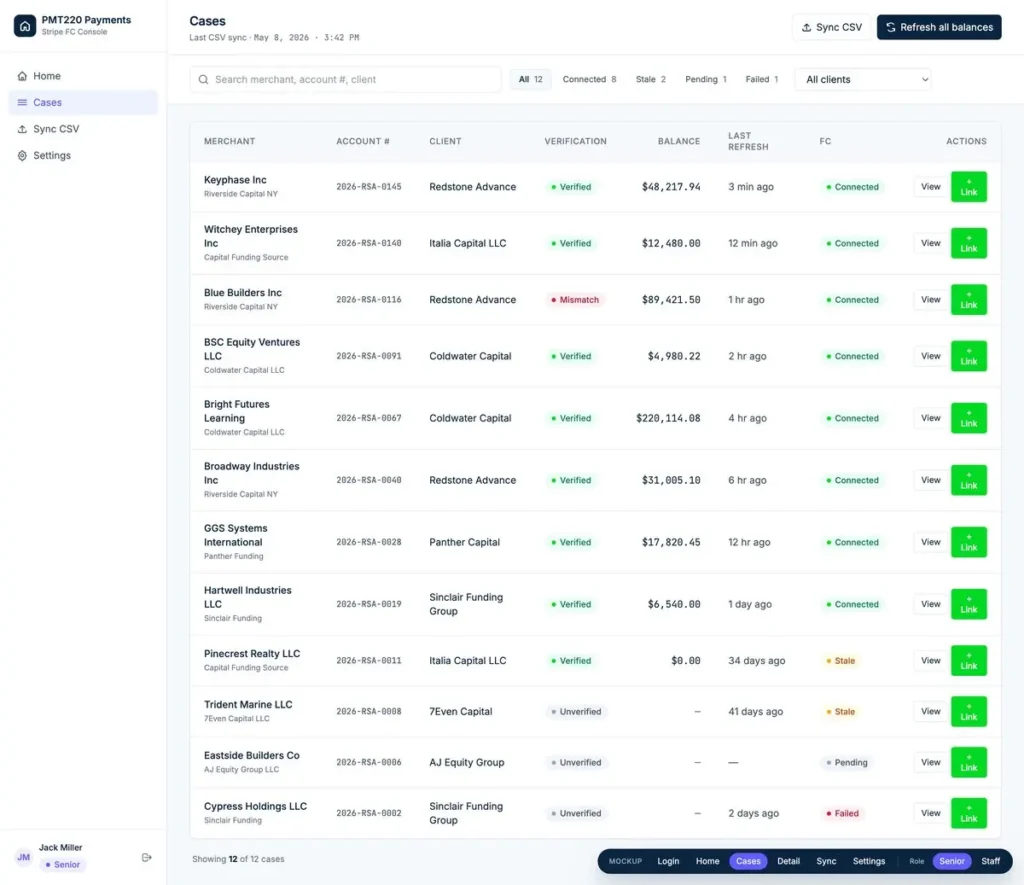Click the Pending status for Eastside Builders
This screenshot has height=885, width=1024.
(846, 762)
